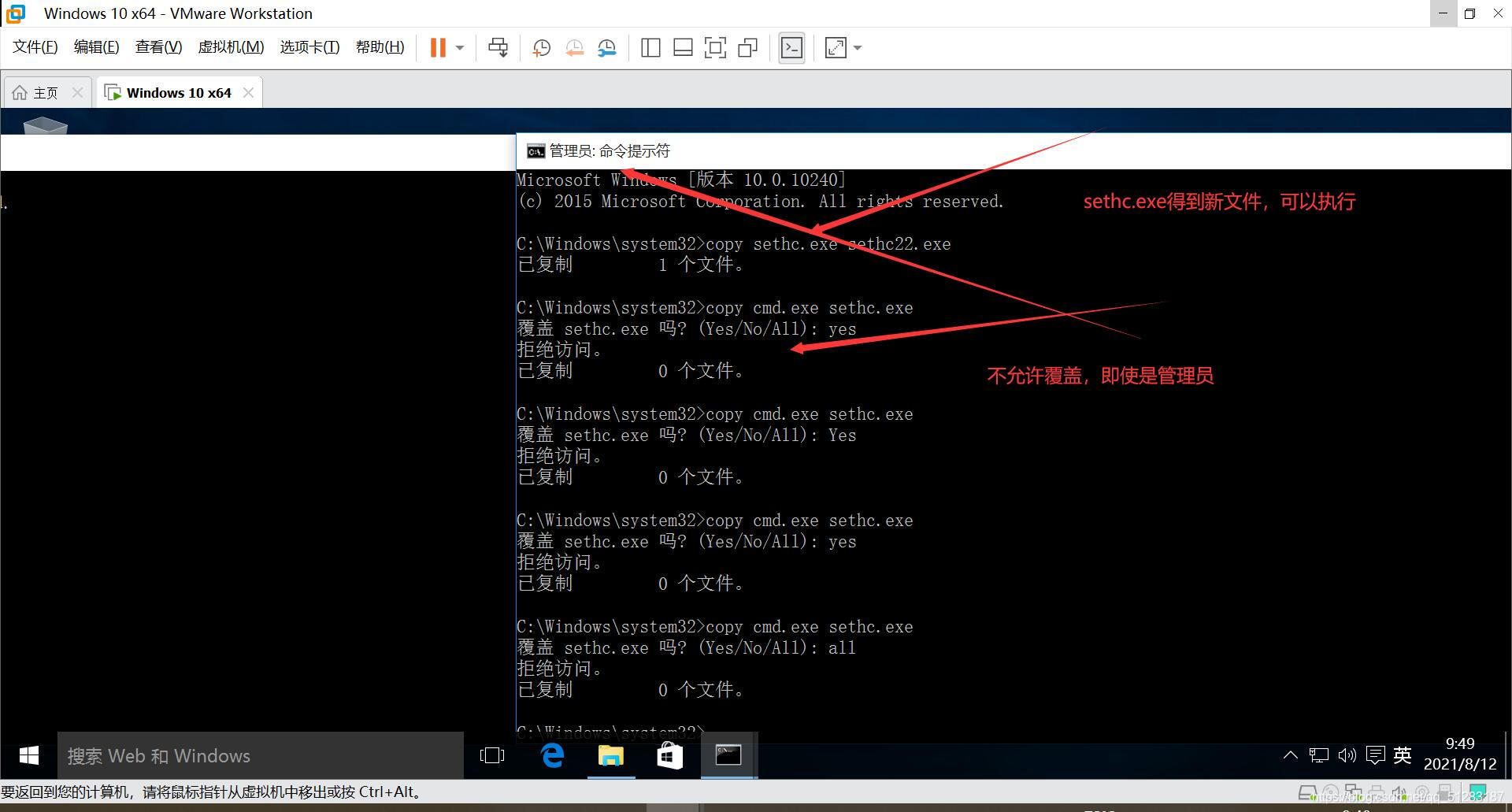Toggle the thumbnail bar view
1512x812 pixels.
(683, 48)
